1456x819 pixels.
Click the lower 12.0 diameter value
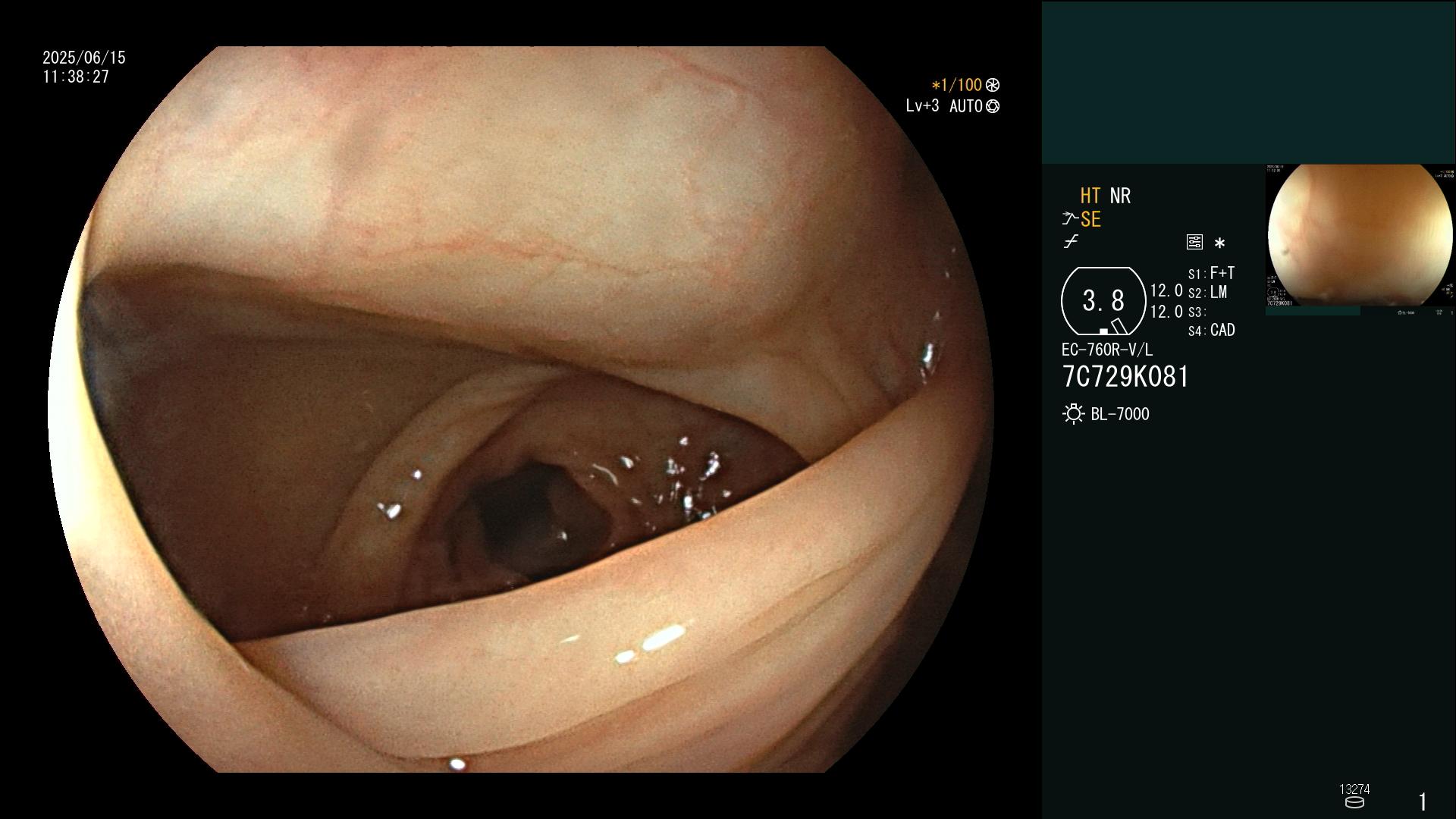[x=1166, y=312]
